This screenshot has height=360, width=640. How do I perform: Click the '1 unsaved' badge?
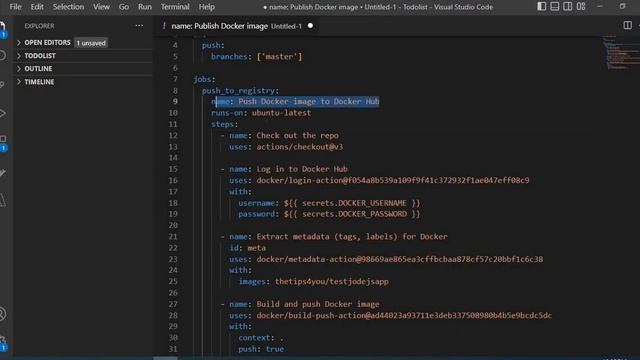[x=91, y=43]
